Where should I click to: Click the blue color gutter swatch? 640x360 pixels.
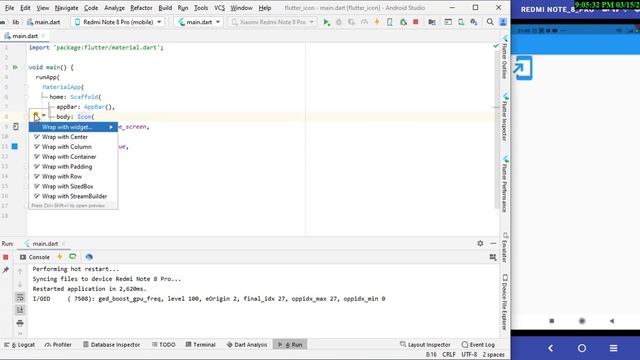15,146
